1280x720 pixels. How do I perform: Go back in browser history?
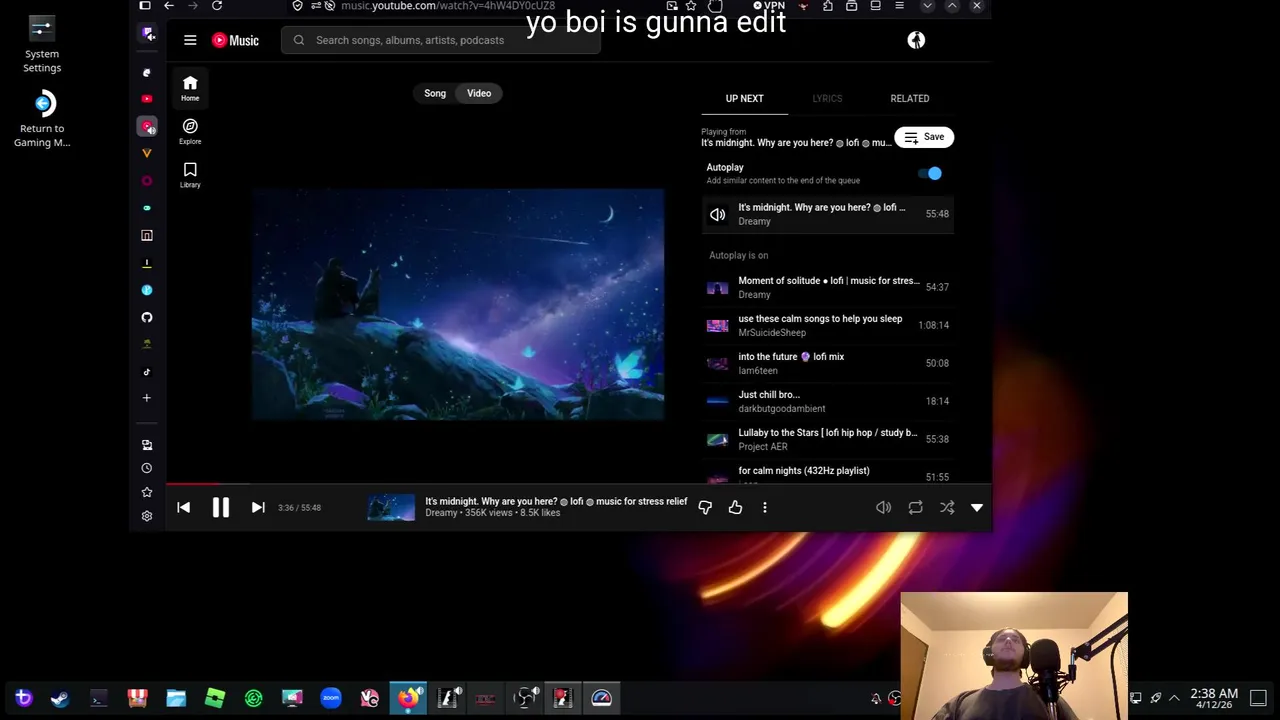(x=169, y=6)
